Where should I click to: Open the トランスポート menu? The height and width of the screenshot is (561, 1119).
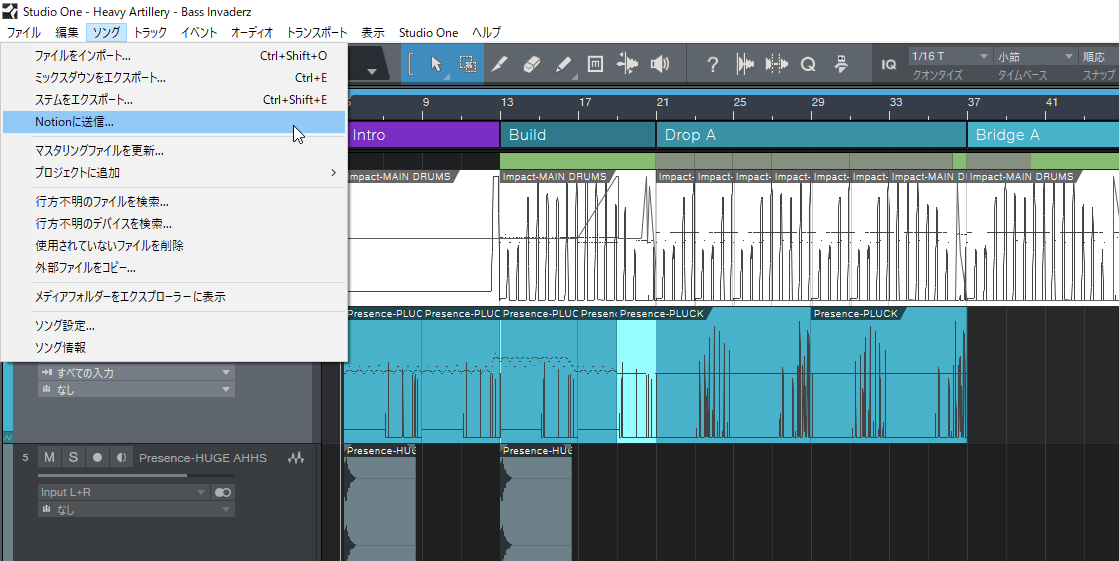[316, 32]
